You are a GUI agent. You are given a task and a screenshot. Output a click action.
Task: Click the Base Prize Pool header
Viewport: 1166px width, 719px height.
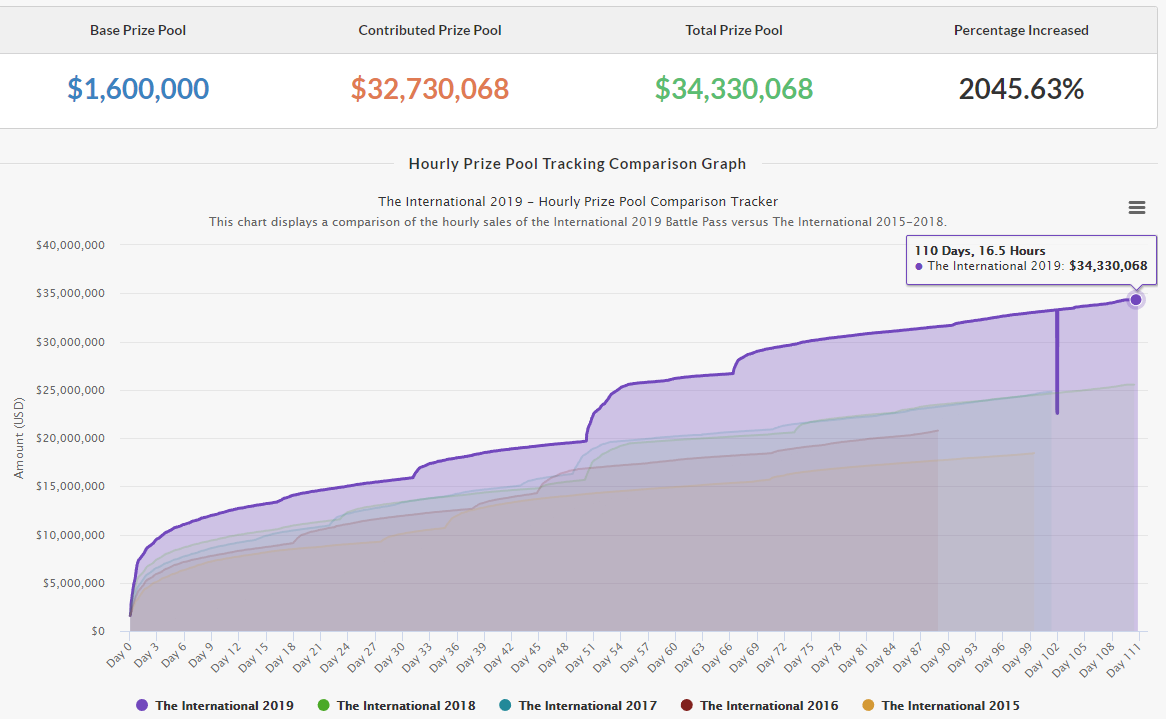click(138, 30)
